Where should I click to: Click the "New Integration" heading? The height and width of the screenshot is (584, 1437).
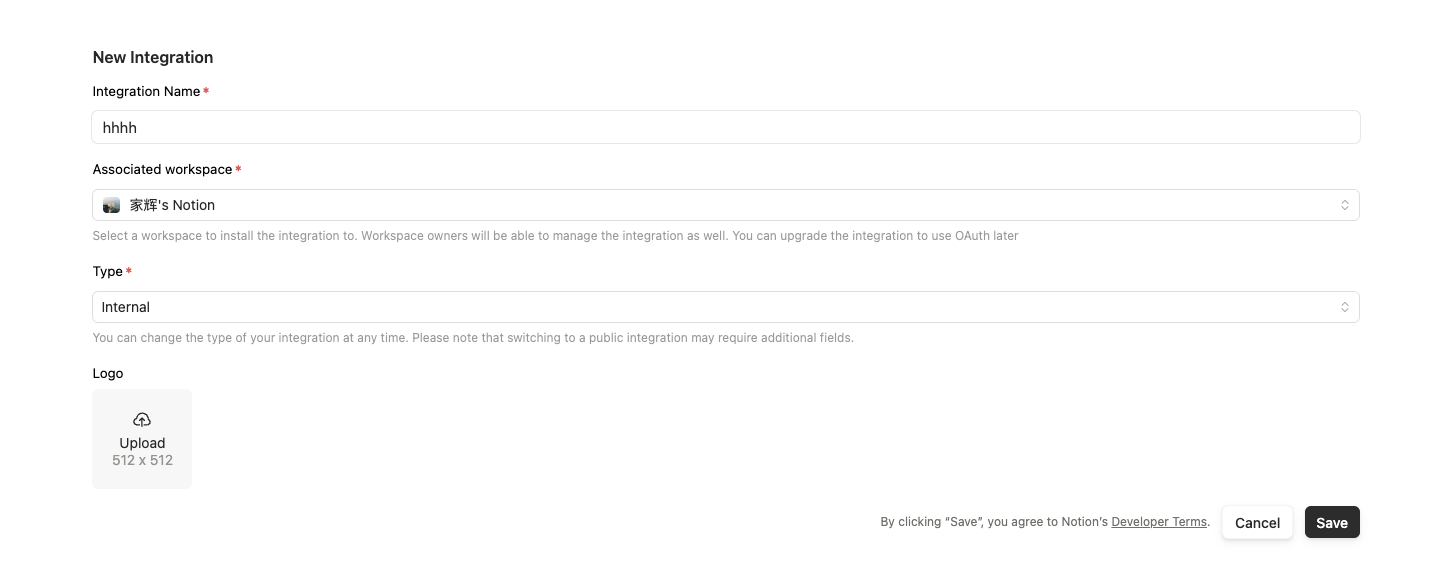(x=153, y=58)
